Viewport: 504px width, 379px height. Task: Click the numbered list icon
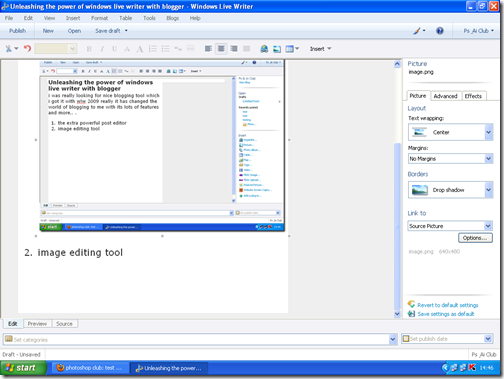click(153, 49)
